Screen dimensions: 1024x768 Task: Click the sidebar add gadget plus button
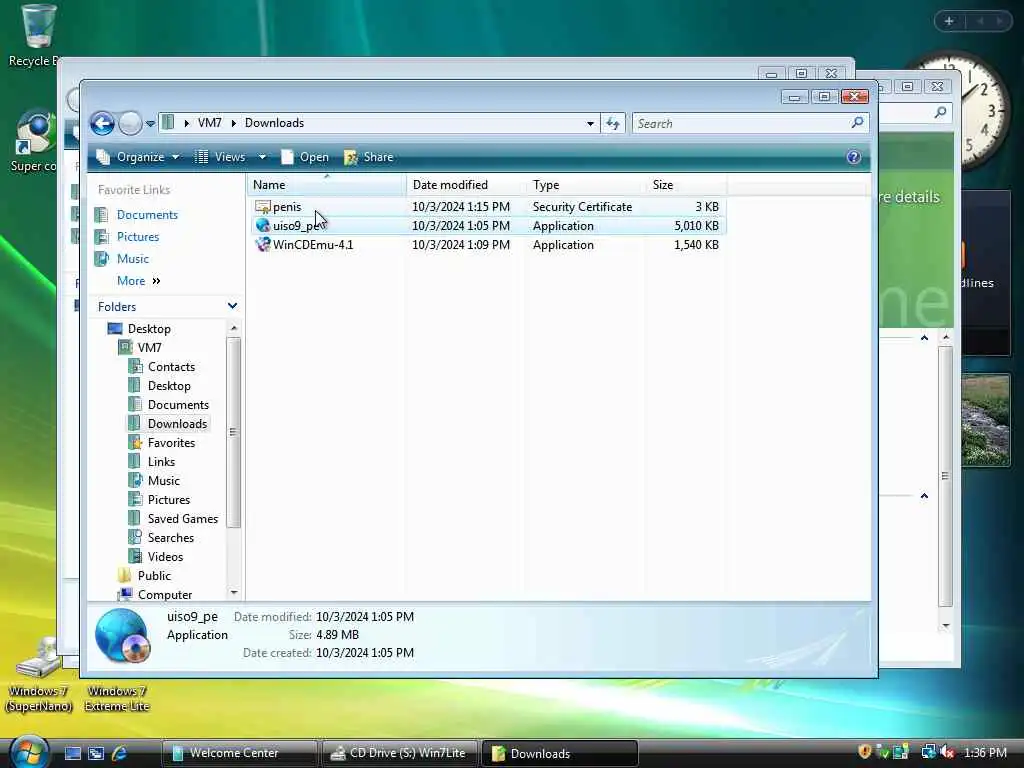949,21
